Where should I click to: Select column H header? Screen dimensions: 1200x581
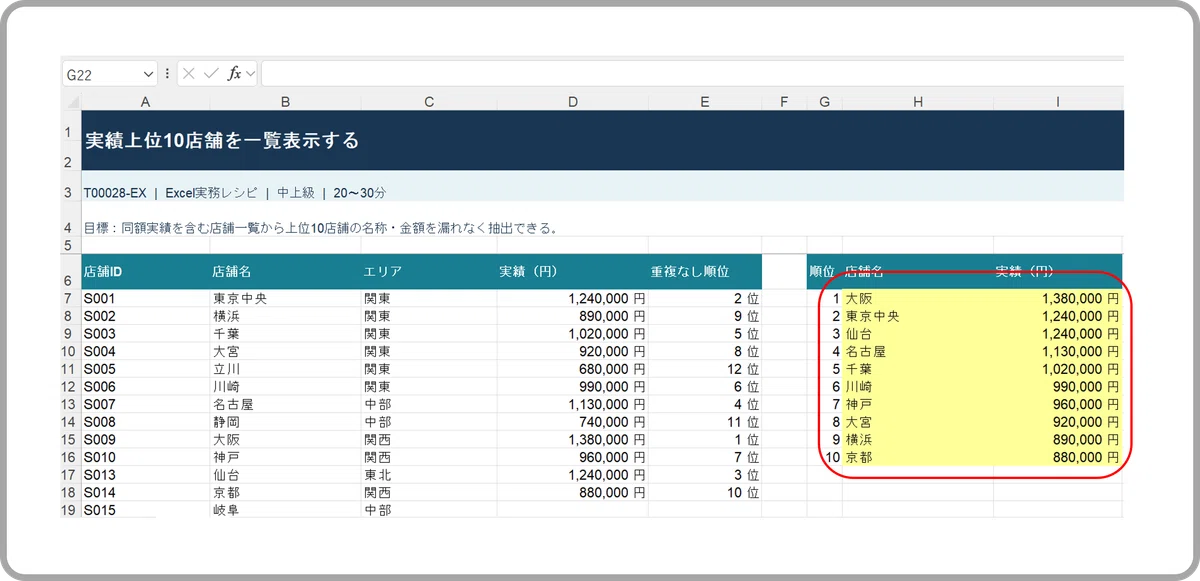click(917, 101)
